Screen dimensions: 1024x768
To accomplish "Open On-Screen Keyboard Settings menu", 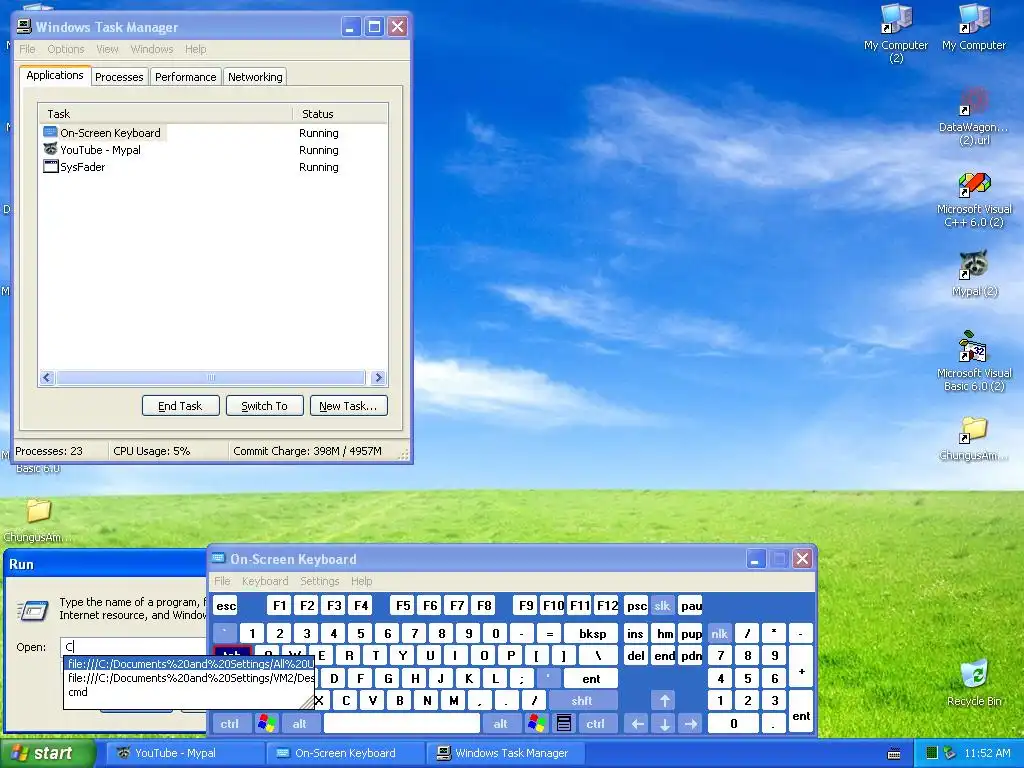I will tap(319, 581).
